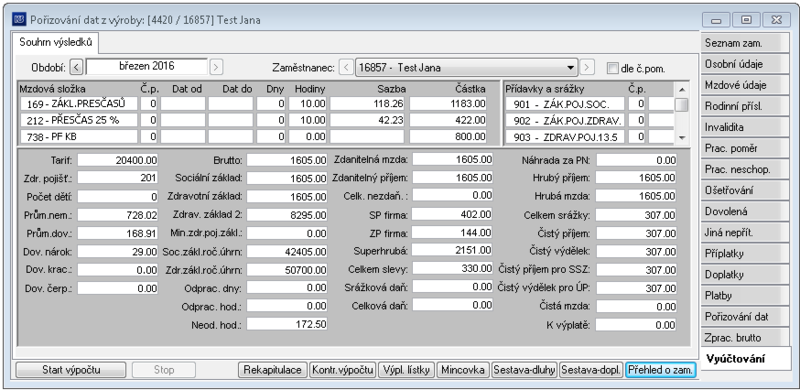Open Seznam zam. side tab
This screenshot has width=800, height=390.
(x=744, y=43)
